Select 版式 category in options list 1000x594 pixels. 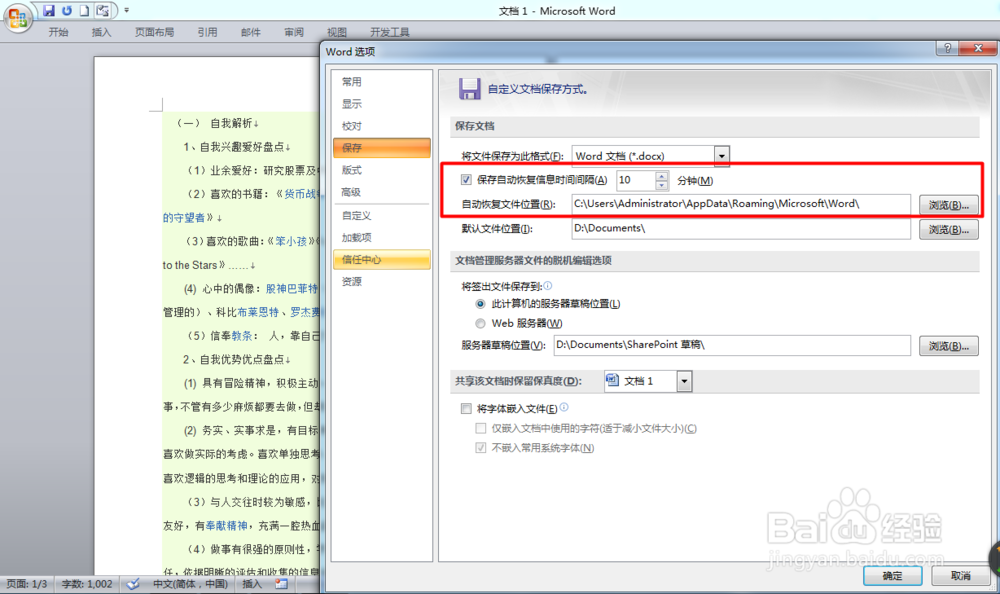coord(381,170)
